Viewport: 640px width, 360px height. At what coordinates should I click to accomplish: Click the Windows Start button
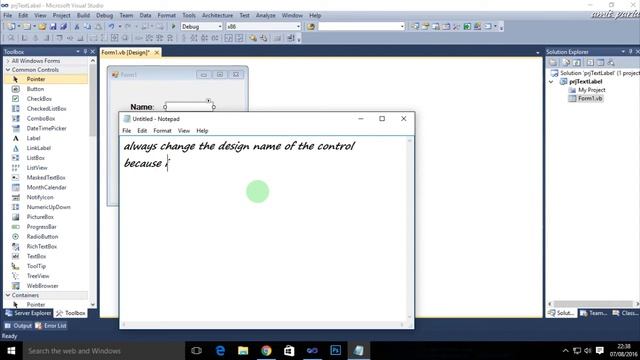click(x=11, y=351)
